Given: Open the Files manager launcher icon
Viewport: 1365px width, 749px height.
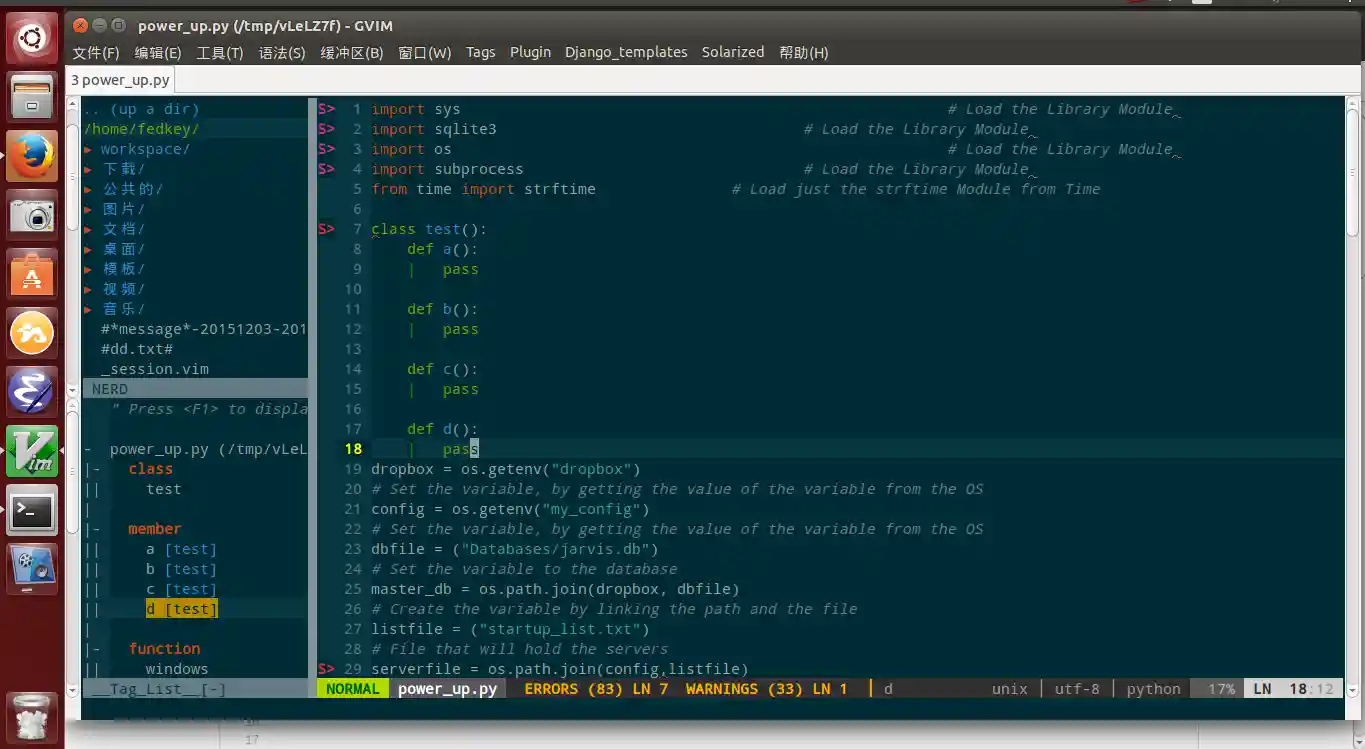Looking at the screenshot, I should tap(32, 97).
